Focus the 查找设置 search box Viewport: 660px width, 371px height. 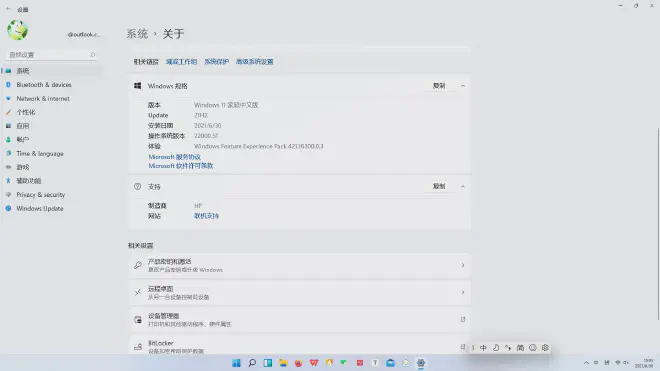point(51,55)
